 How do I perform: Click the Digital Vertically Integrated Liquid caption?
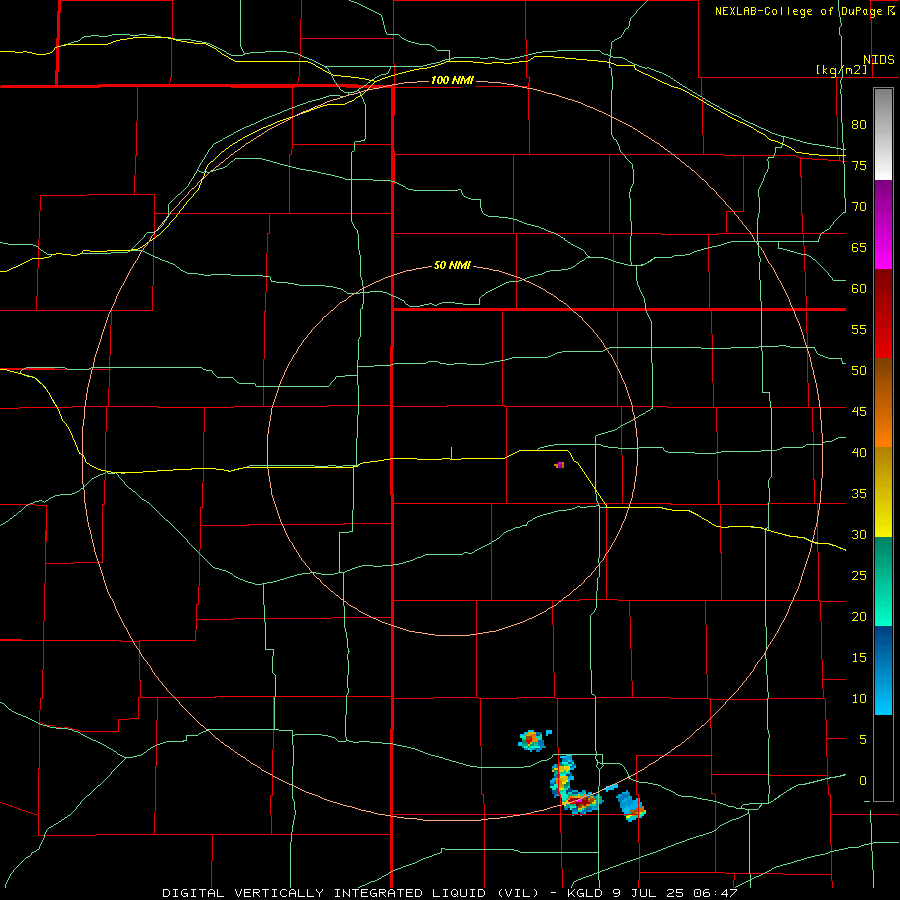(x=449, y=893)
